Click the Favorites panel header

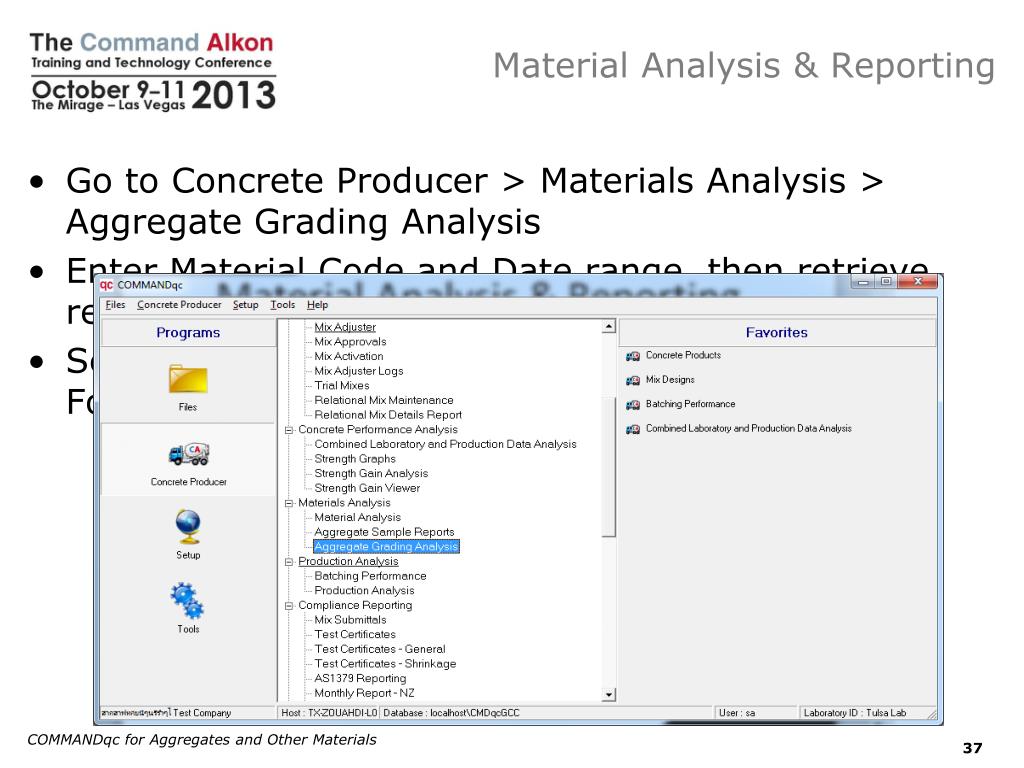tap(776, 332)
